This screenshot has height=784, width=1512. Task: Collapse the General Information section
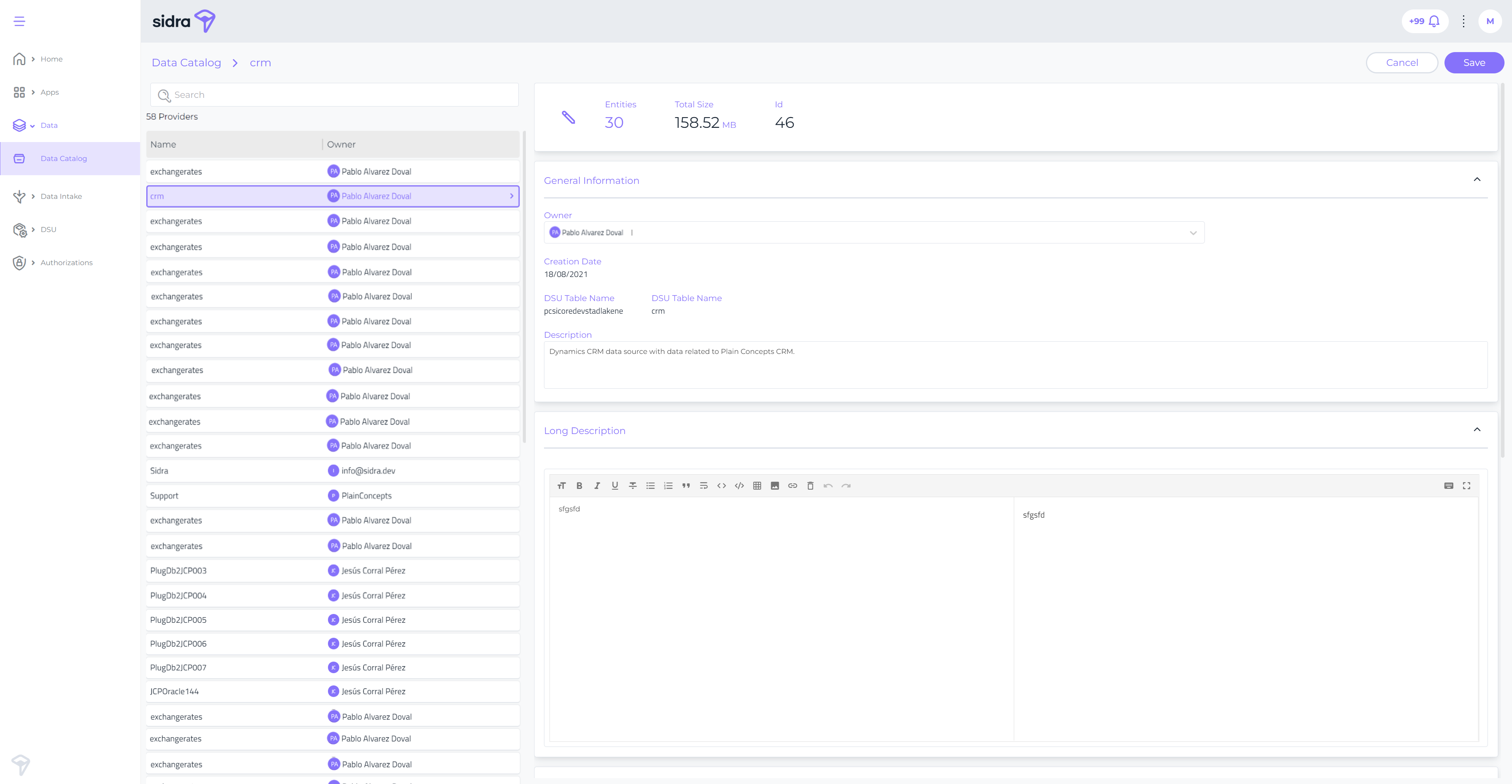[1477, 180]
